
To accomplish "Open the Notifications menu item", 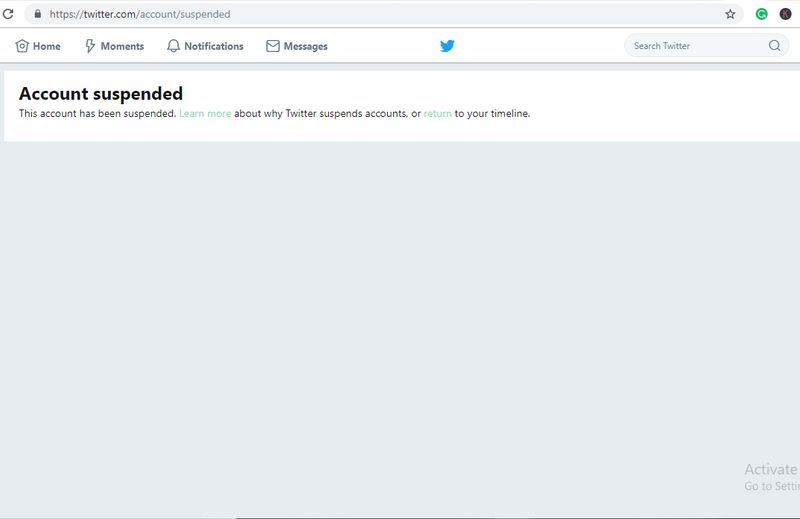I will click(214, 46).
